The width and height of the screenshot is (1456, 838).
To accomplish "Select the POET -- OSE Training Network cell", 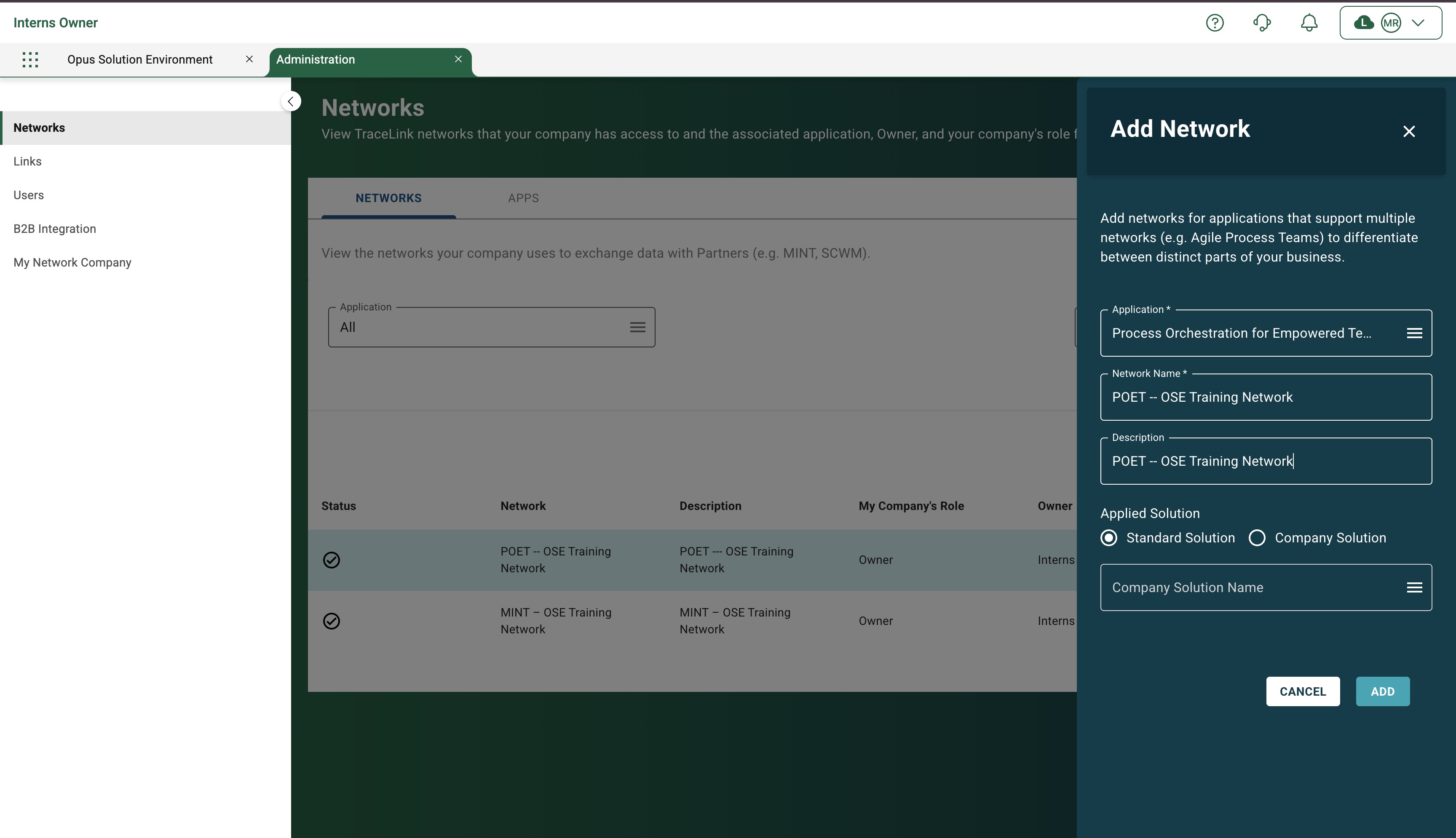I will [x=556, y=560].
